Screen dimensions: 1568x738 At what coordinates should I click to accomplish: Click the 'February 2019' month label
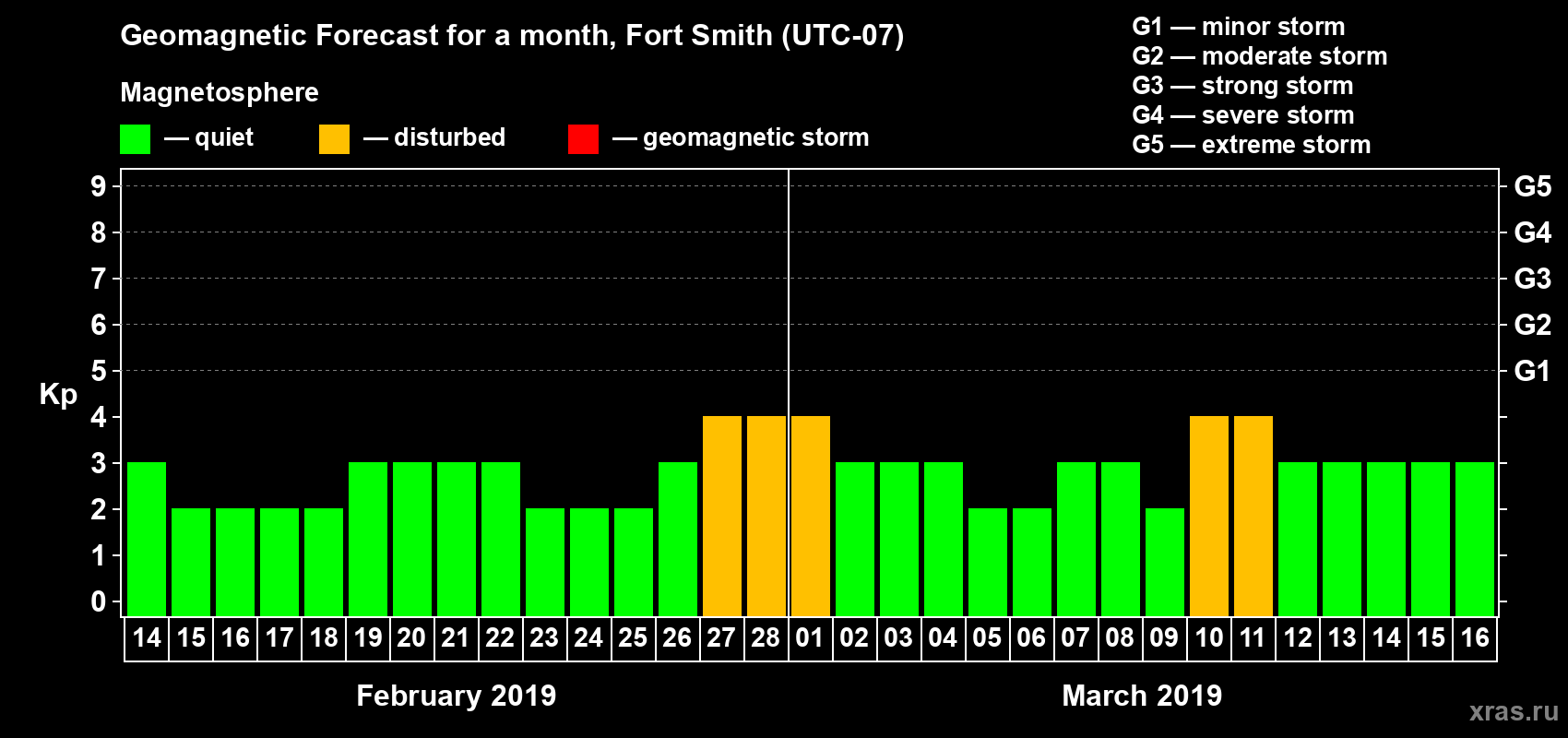coord(457,696)
